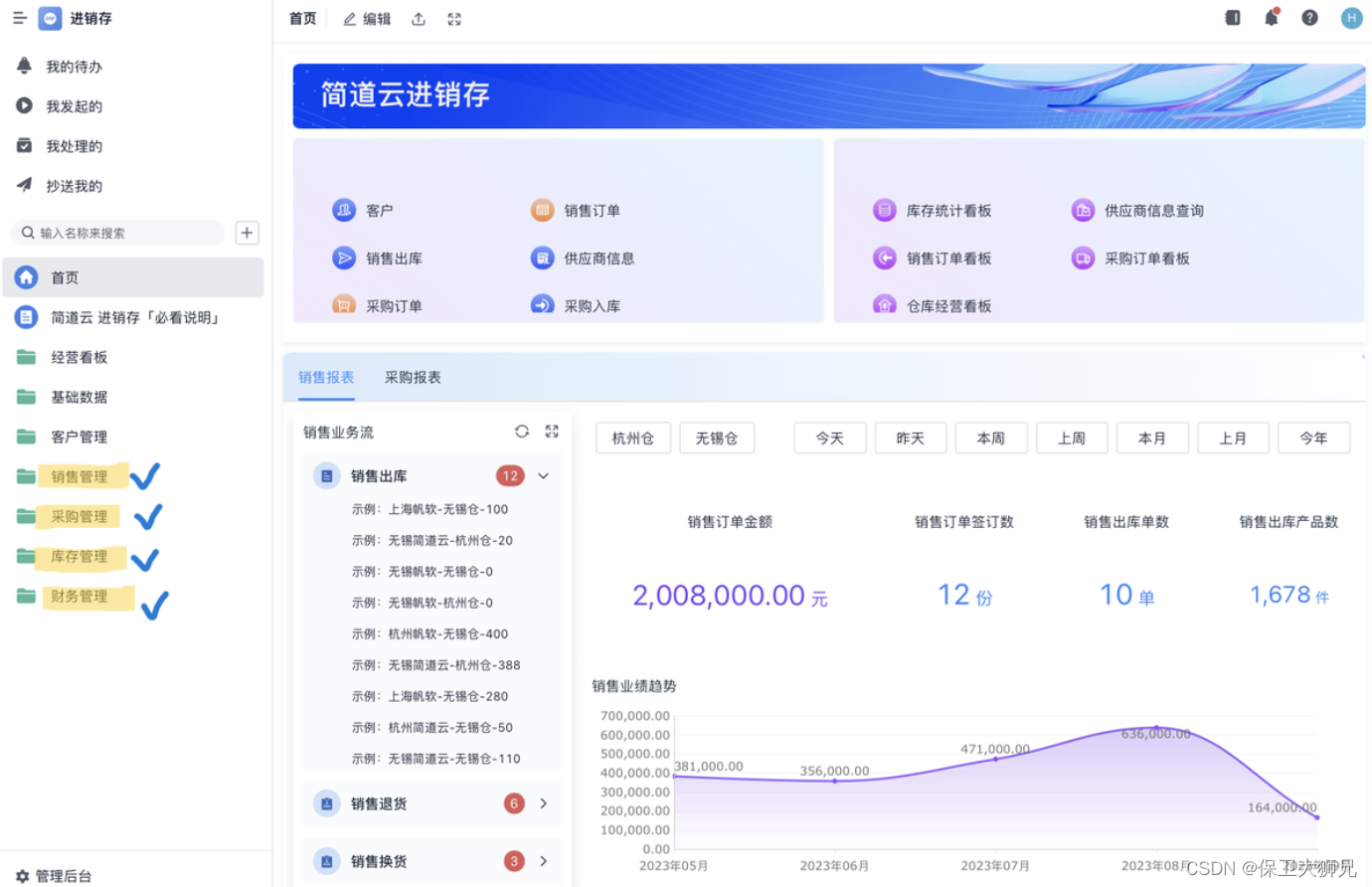1372x887 pixels.
Task: Click the fullscreen icon in top bar
Action: (x=454, y=19)
